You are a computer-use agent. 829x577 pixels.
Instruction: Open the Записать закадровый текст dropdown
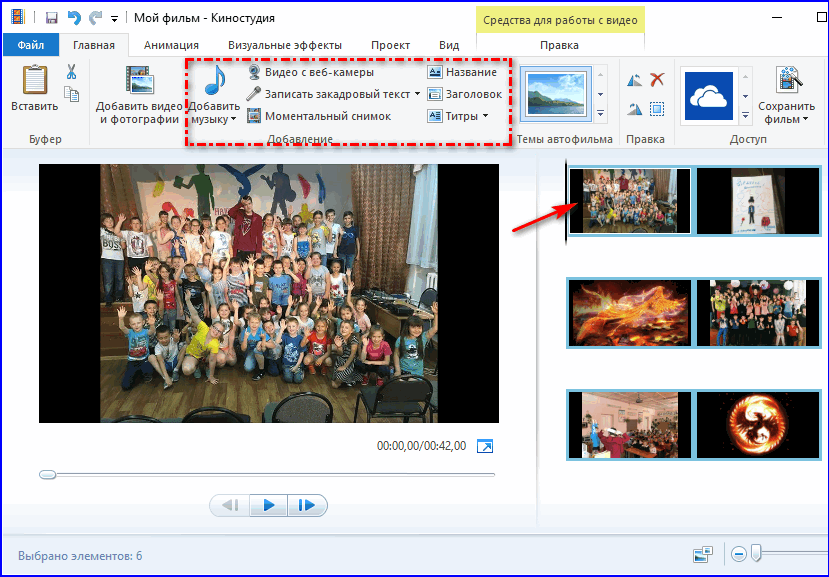[417, 94]
